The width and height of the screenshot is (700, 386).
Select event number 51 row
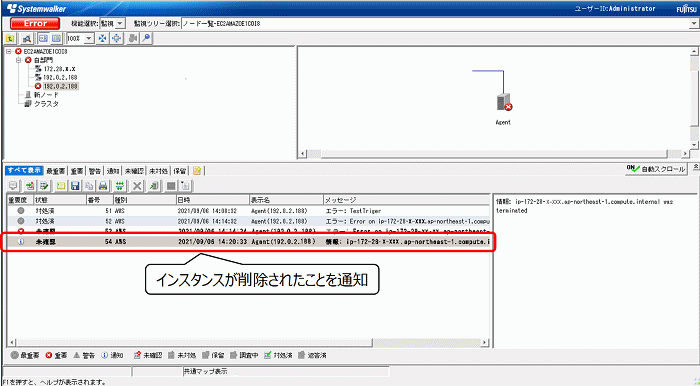click(248, 211)
